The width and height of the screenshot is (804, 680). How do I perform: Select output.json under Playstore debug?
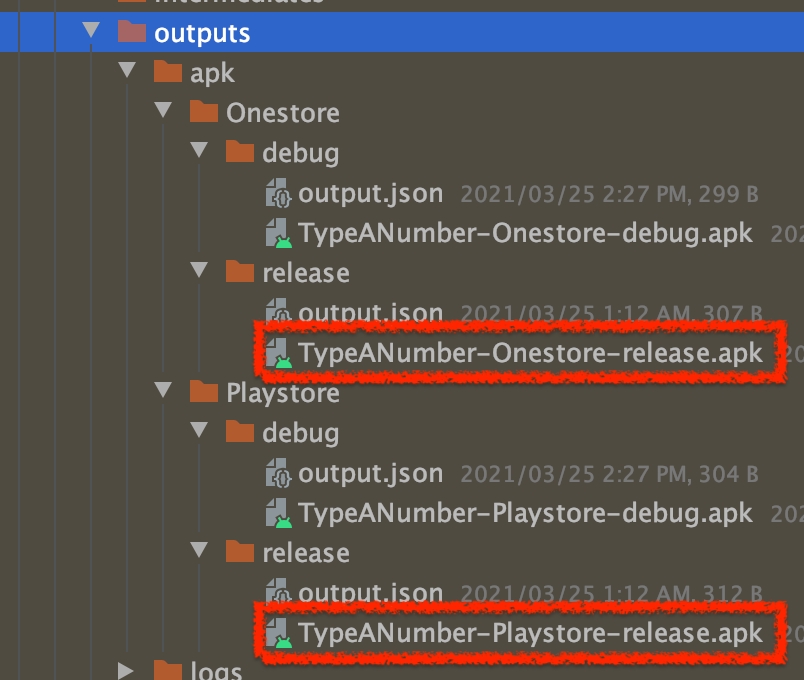tap(370, 473)
